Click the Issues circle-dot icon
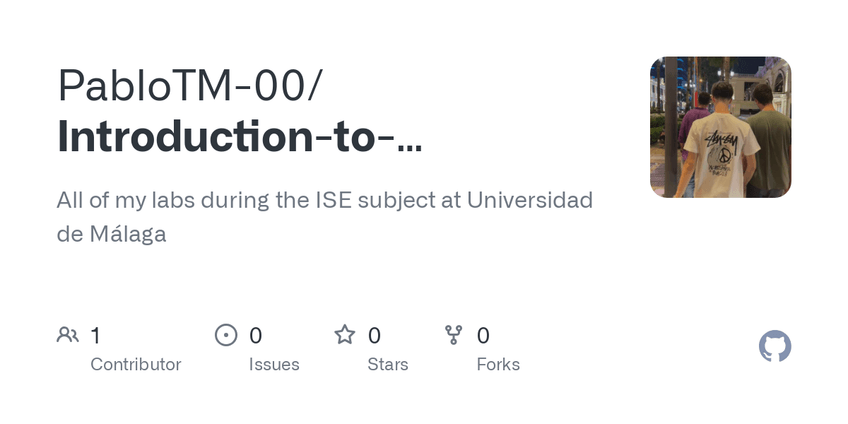This screenshot has width=848, height=424. [227, 335]
